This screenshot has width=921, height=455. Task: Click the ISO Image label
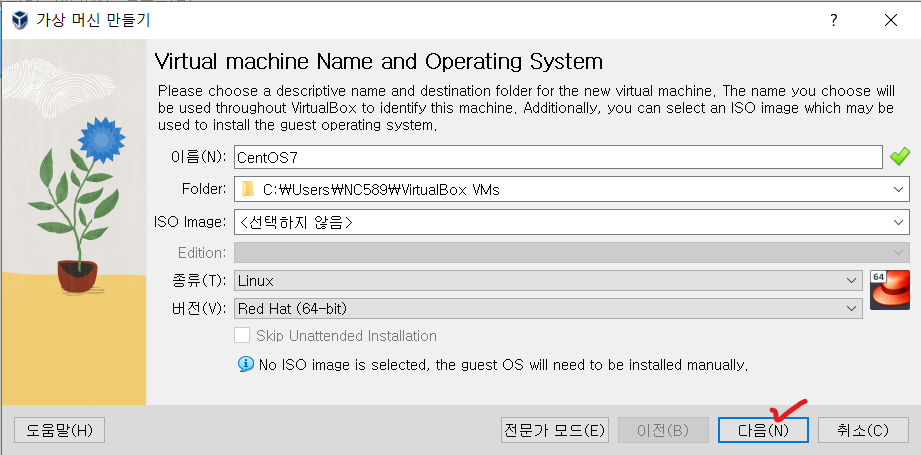pyautogui.click(x=190, y=222)
